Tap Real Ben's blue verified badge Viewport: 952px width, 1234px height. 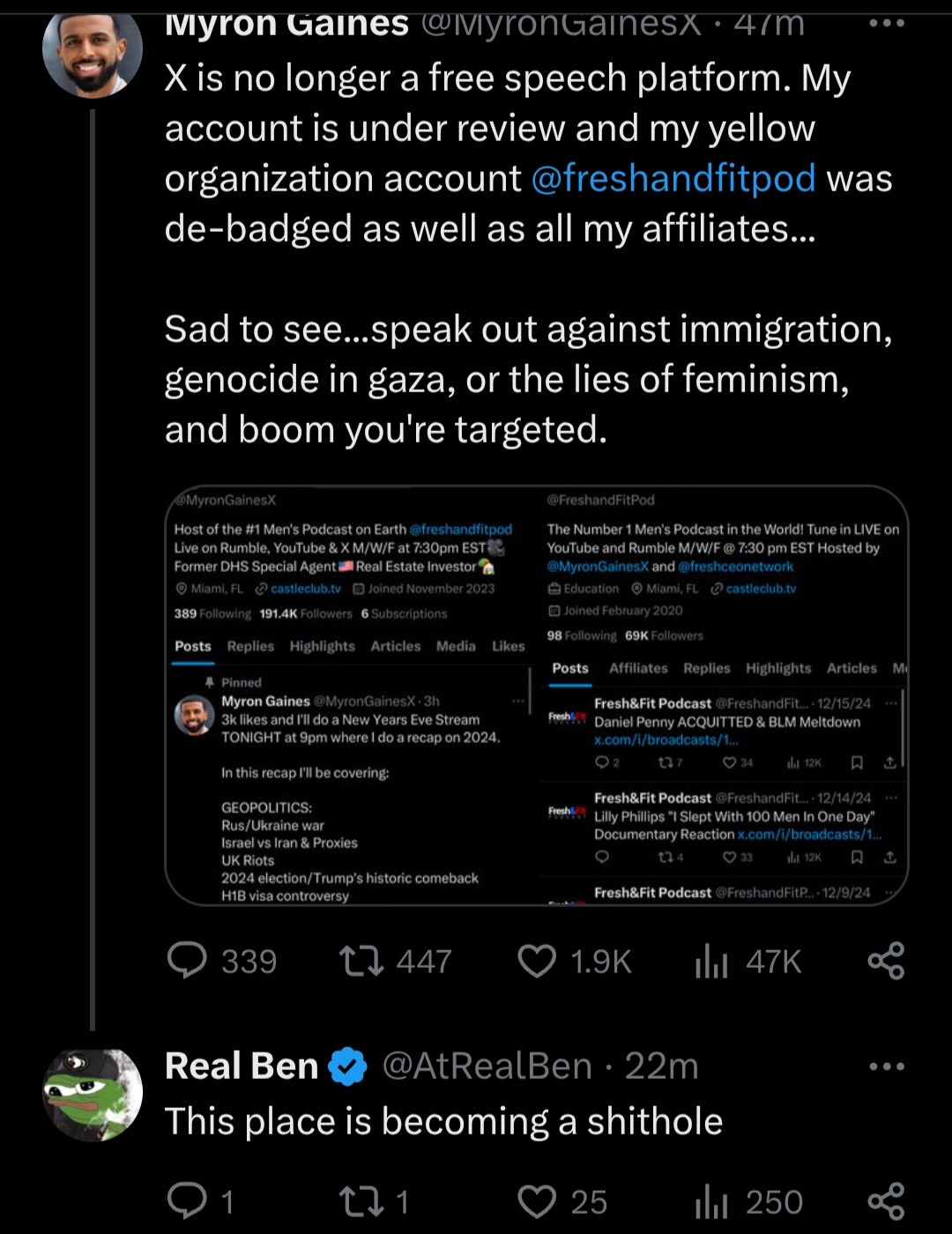[348, 1067]
